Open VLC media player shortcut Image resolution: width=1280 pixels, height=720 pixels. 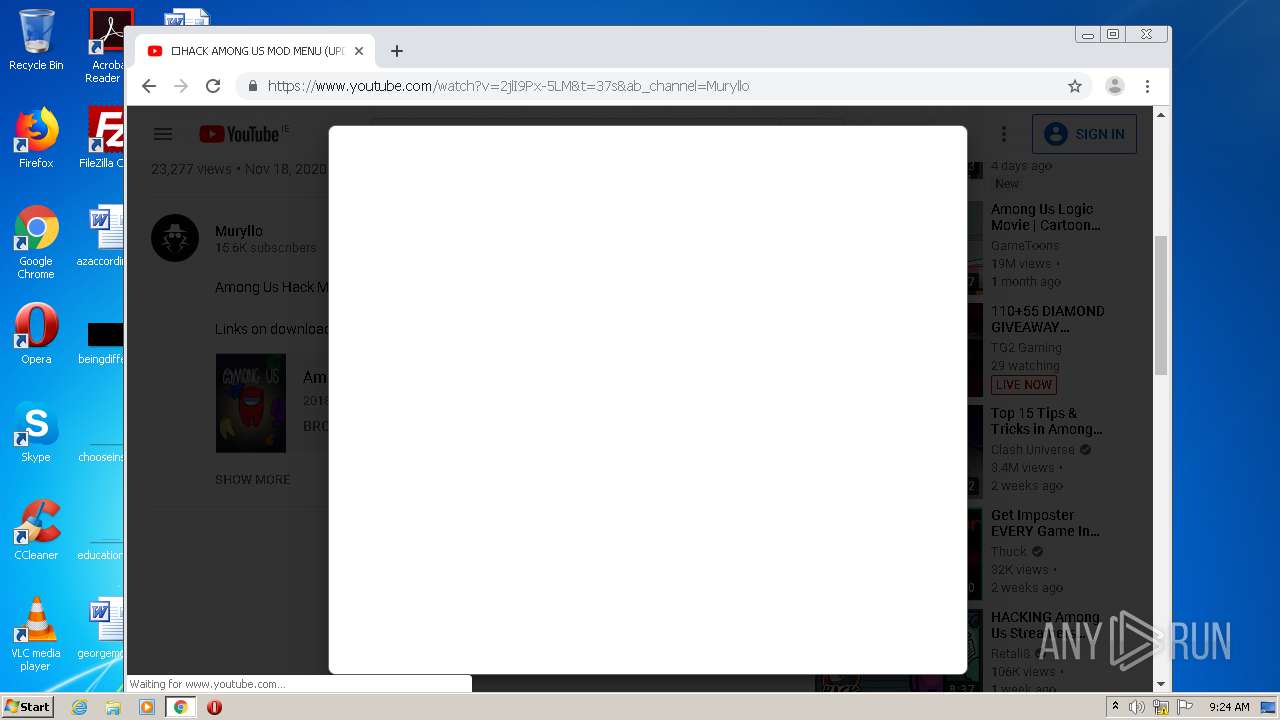36,634
